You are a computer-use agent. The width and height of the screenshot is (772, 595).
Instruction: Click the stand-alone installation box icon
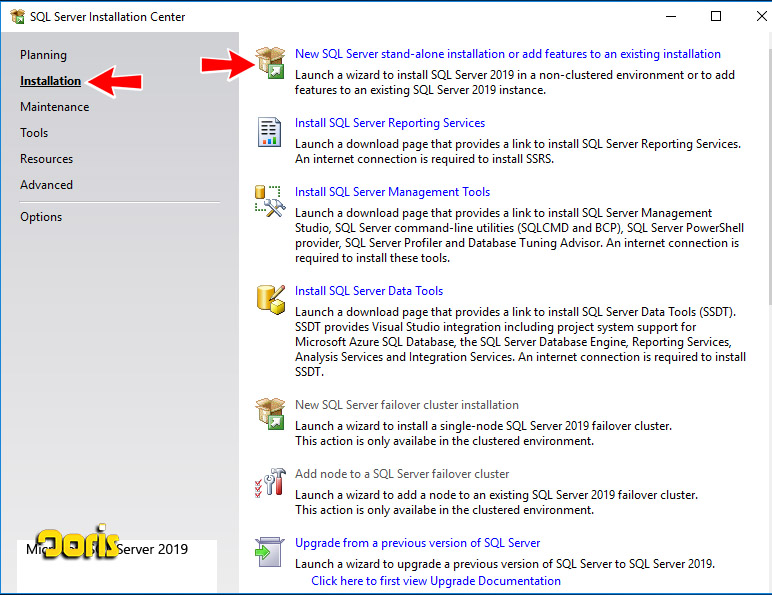(270, 63)
